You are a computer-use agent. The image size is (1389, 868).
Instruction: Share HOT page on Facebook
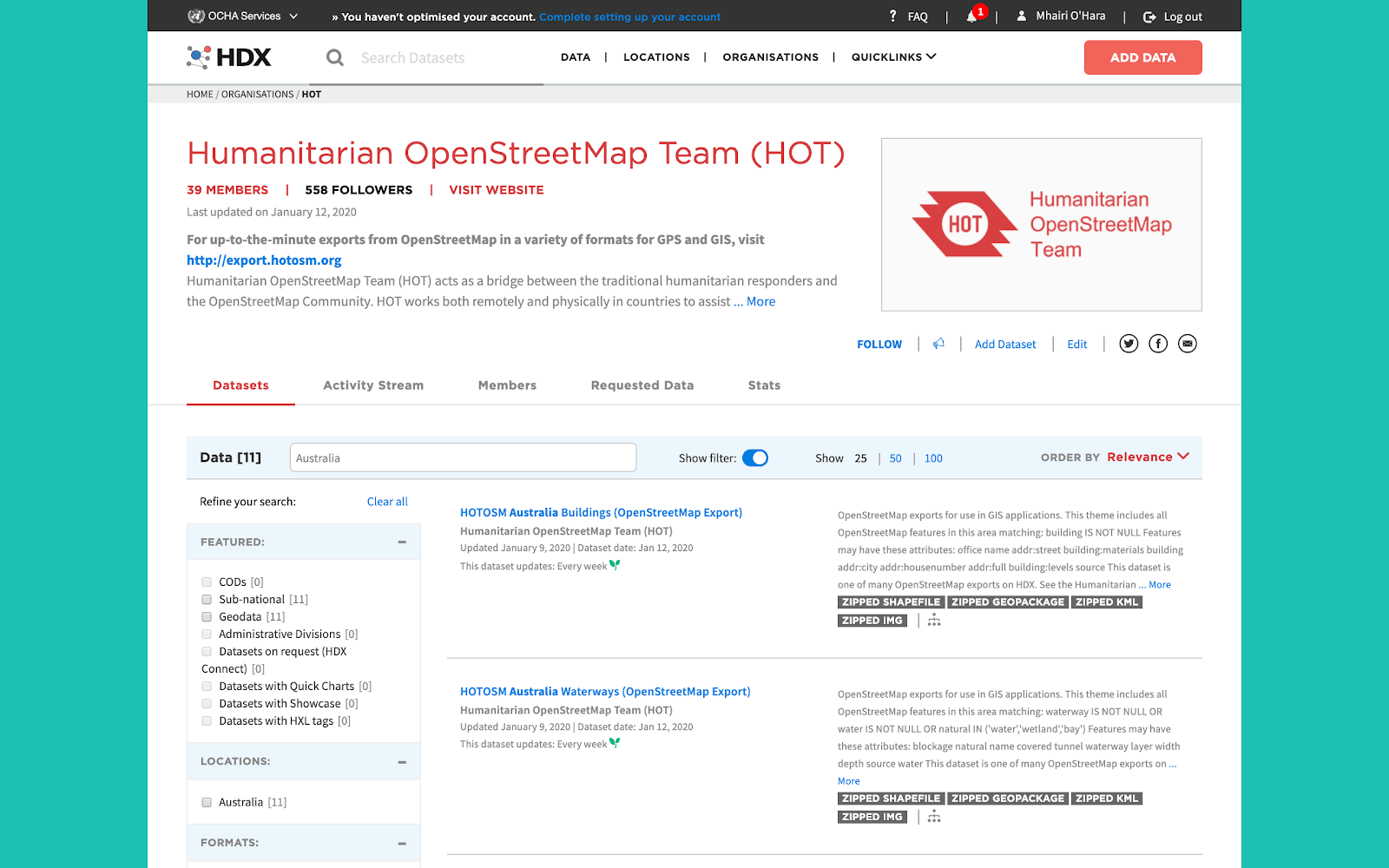[x=1157, y=343]
